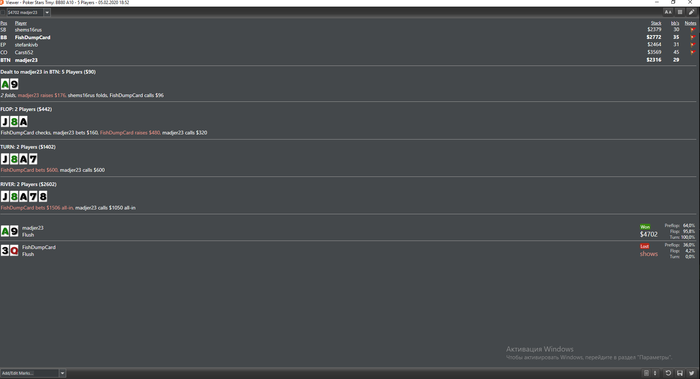Image resolution: width=700 pixels, height=379 pixels.
Task: Click the Jack card on the flop row
Action: point(5,121)
